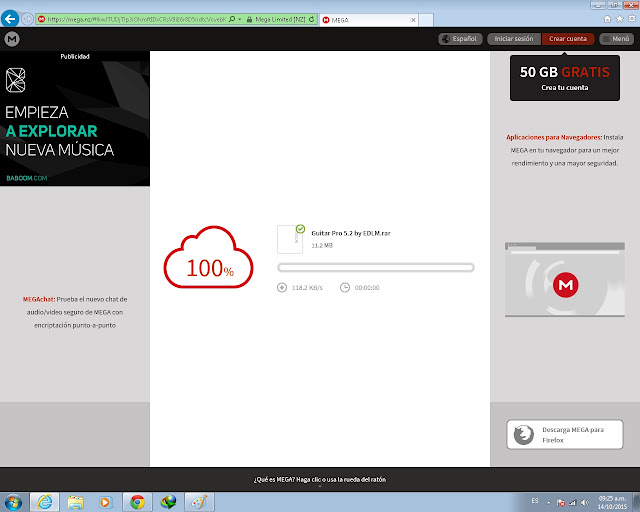The height and width of the screenshot is (512, 640).
Task: Click the 11.2 MB file size text
Action: 322,245
